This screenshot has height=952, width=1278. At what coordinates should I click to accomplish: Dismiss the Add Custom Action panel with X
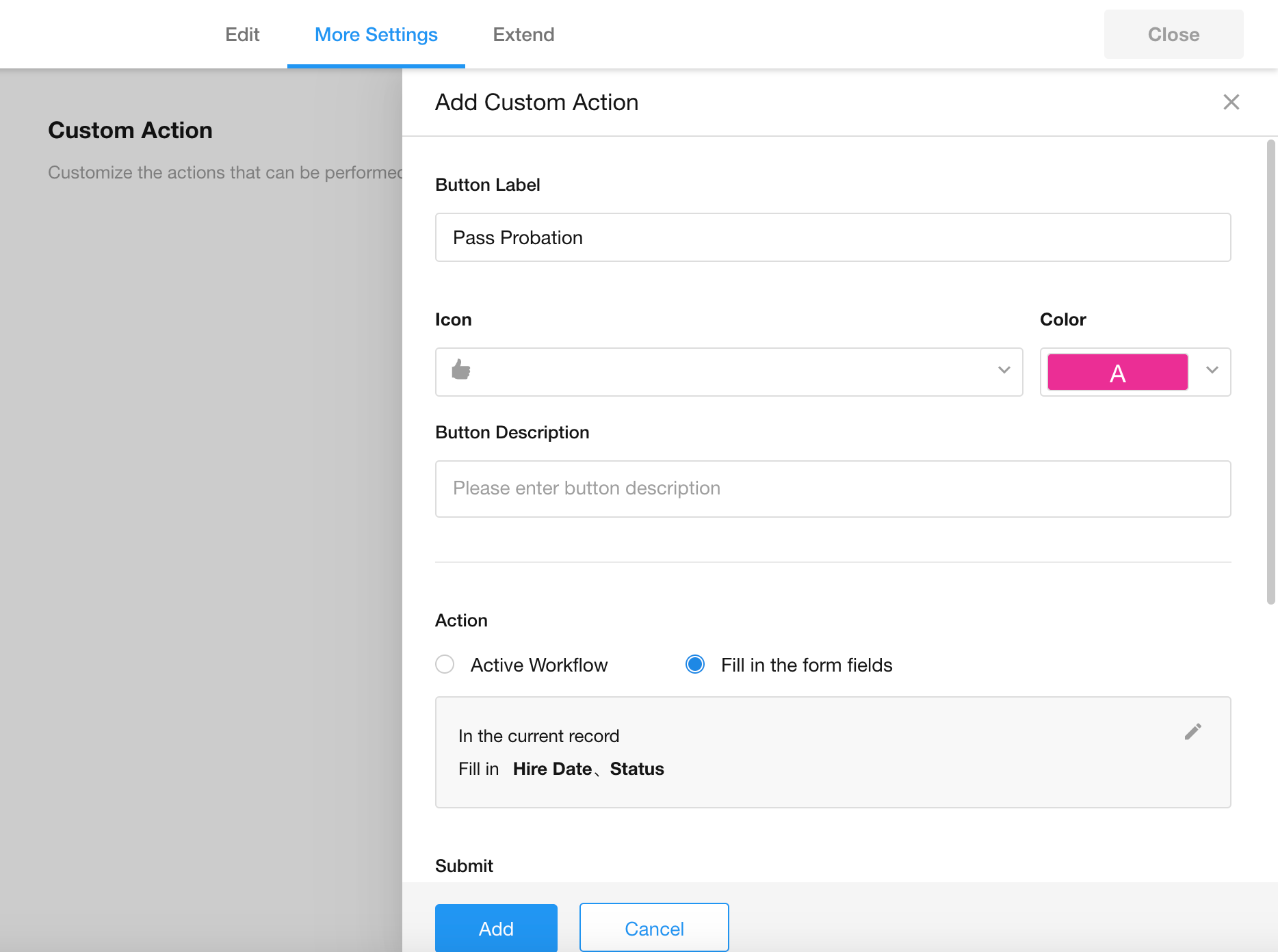[x=1231, y=102]
